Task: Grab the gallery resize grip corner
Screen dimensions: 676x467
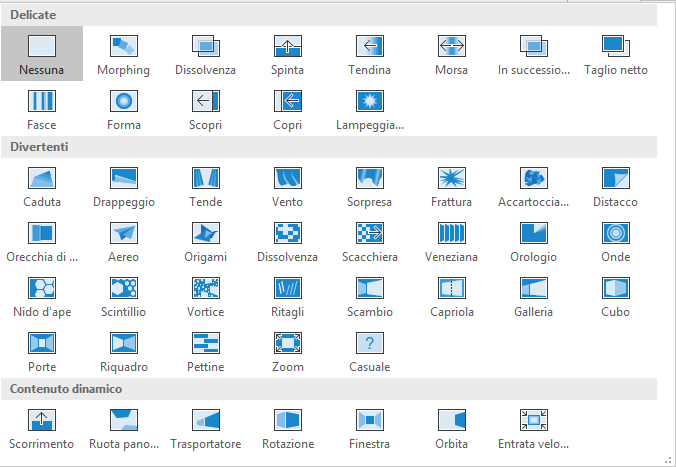Action: coord(668,461)
